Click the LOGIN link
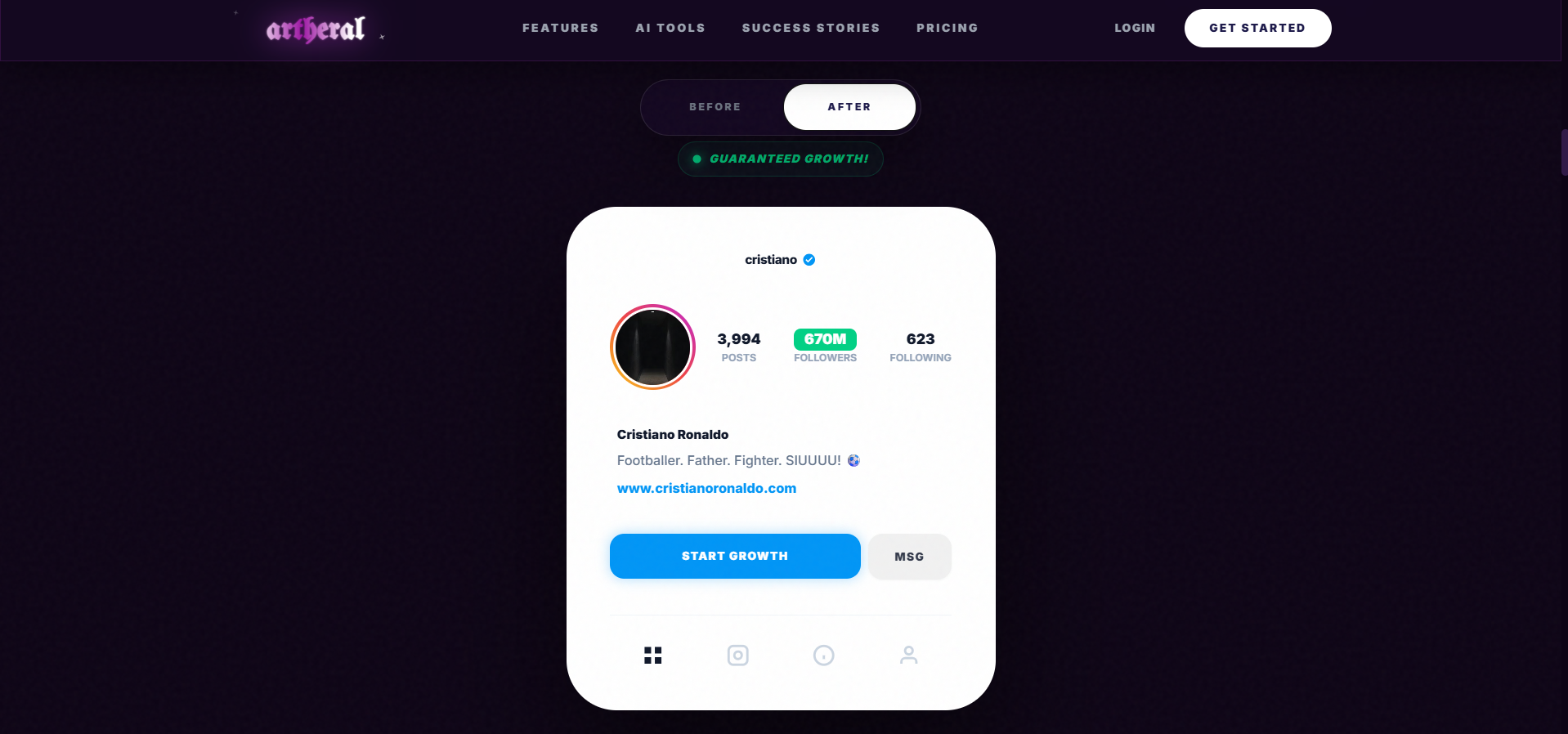 1135,28
